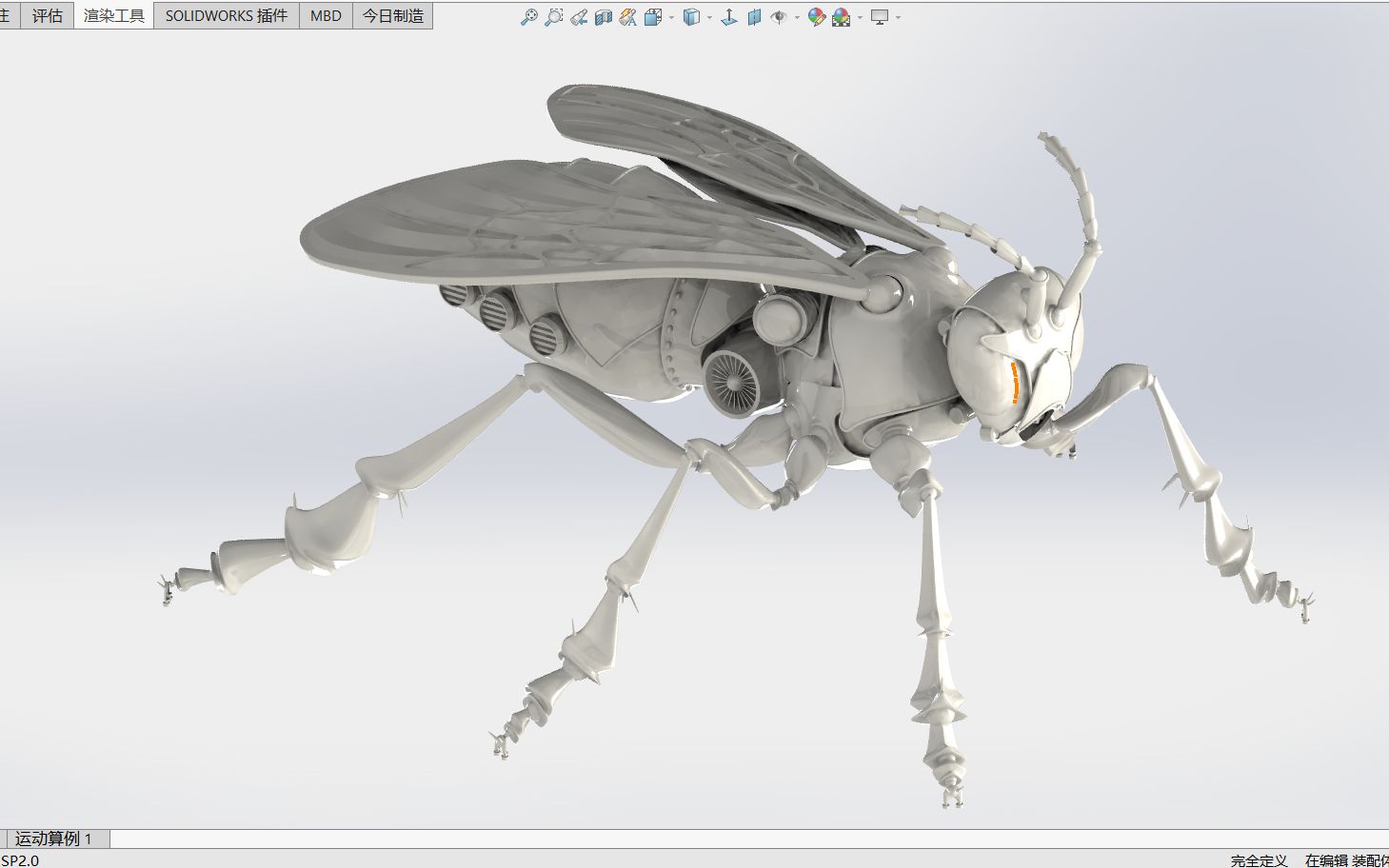Click the Zoom to Fit icon
This screenshot has width=1389, height=868.
point(528,16)
